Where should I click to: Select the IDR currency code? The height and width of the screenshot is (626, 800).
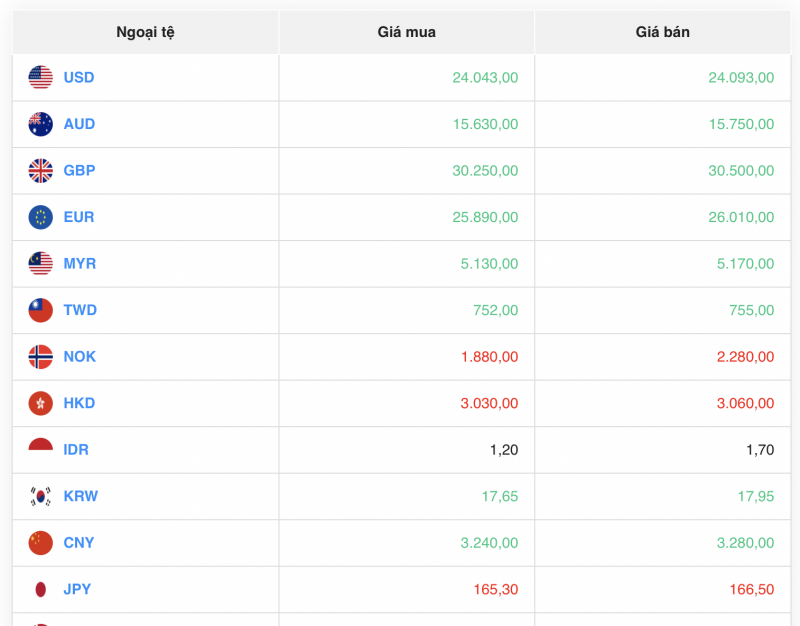[77, 450]
